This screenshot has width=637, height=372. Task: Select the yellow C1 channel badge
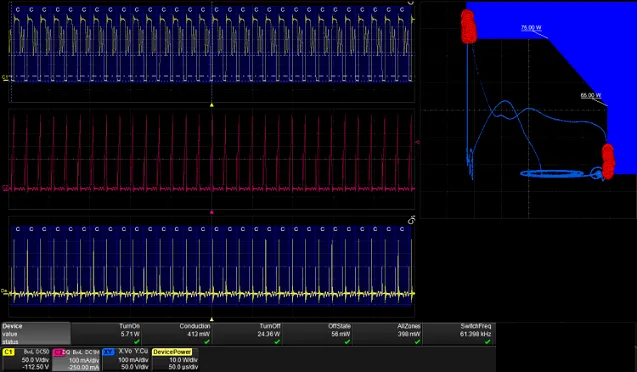(x=9, y=352)
